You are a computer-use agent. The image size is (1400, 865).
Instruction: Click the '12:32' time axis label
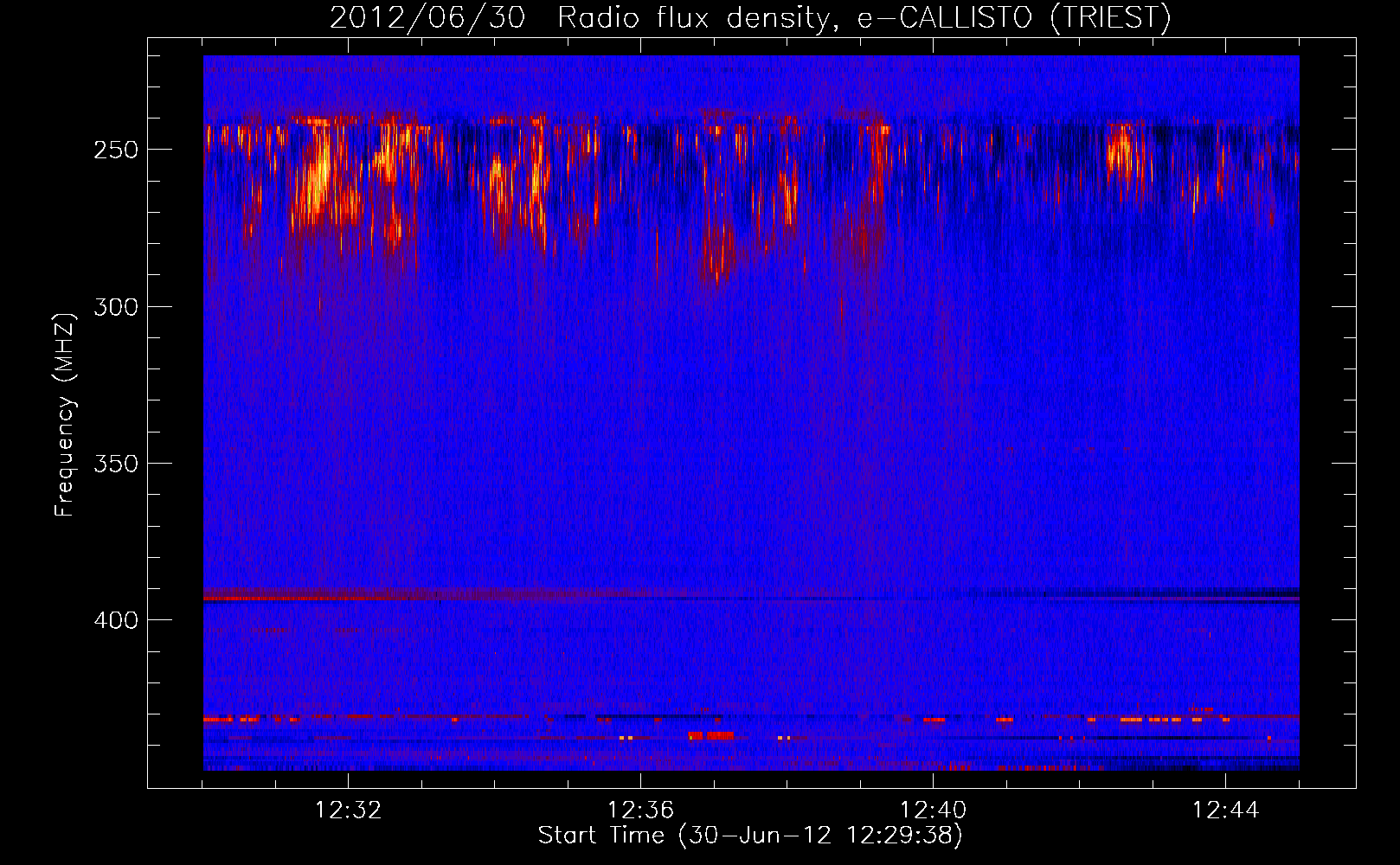[x=348, y=811]
